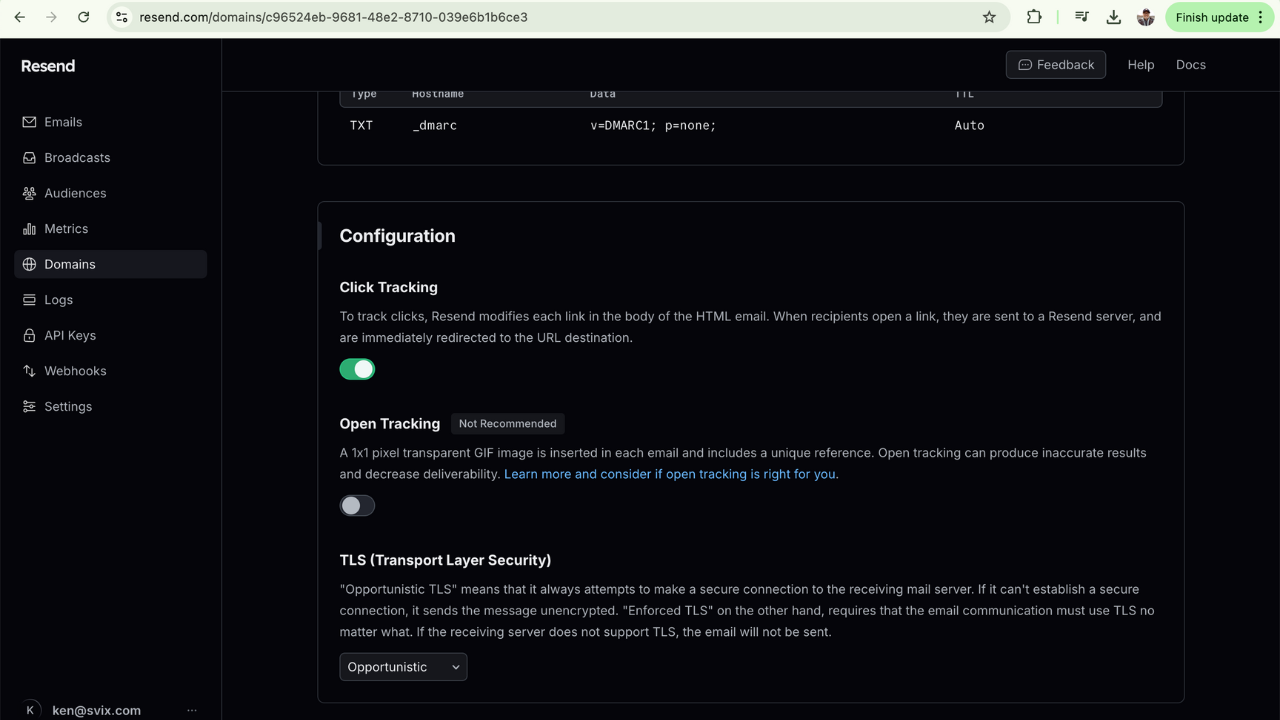
Task: Click the Webhooks arrows icon
Action: (x=29, y=371)
